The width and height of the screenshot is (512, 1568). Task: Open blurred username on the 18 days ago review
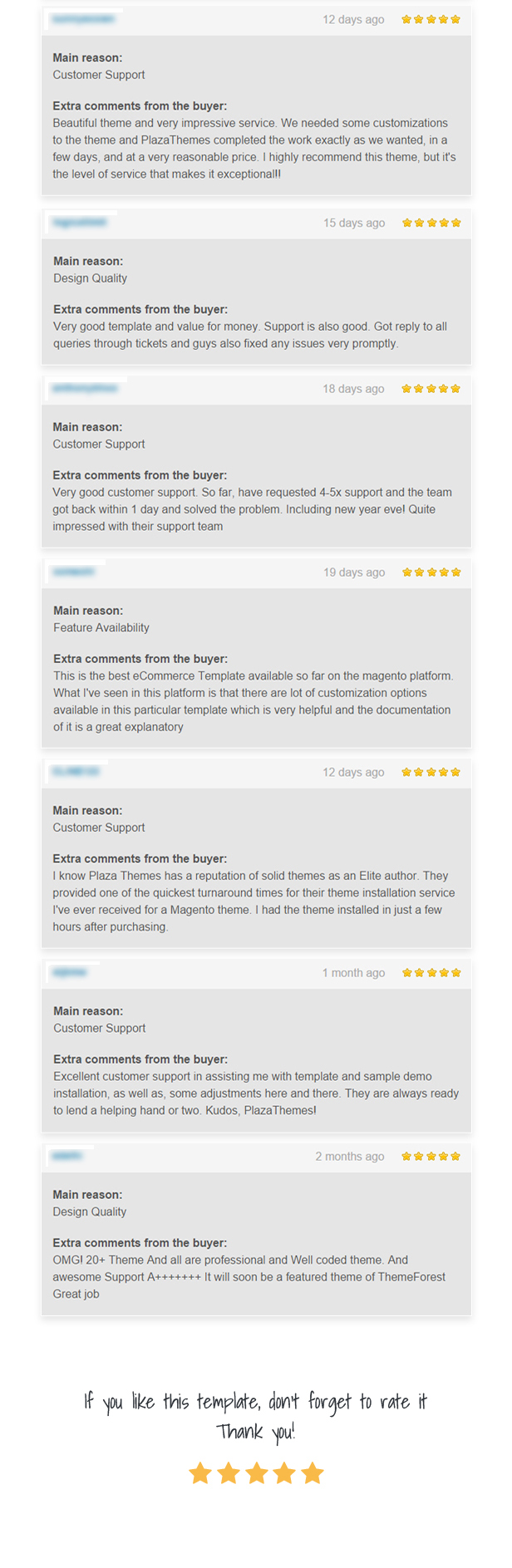tap(85, 388)
